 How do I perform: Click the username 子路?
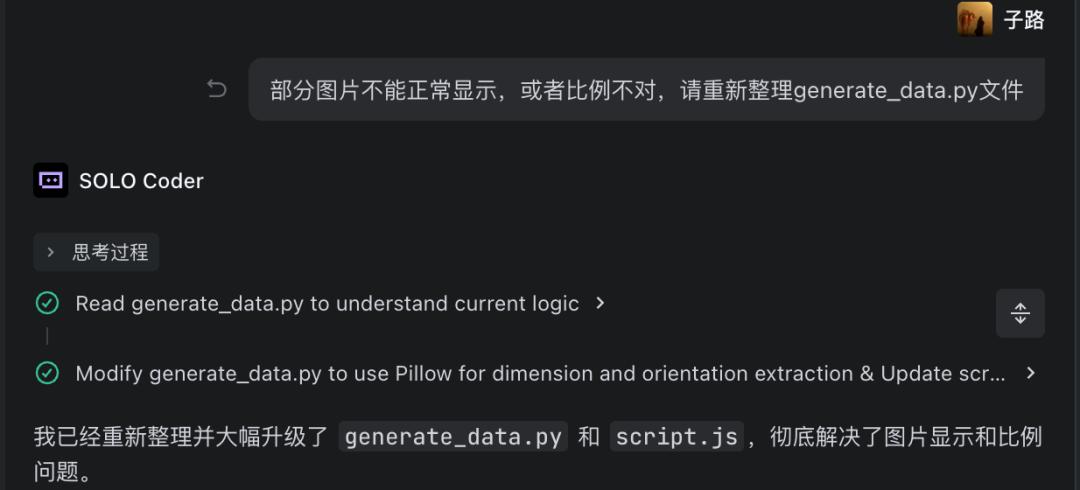tap(1024, 19)
